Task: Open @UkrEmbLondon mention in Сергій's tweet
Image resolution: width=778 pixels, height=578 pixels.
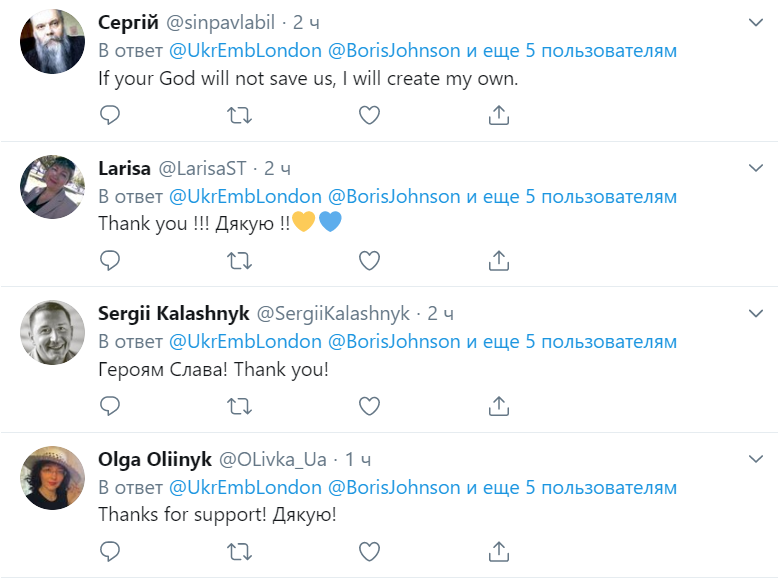Action: [x=245, y=51]
